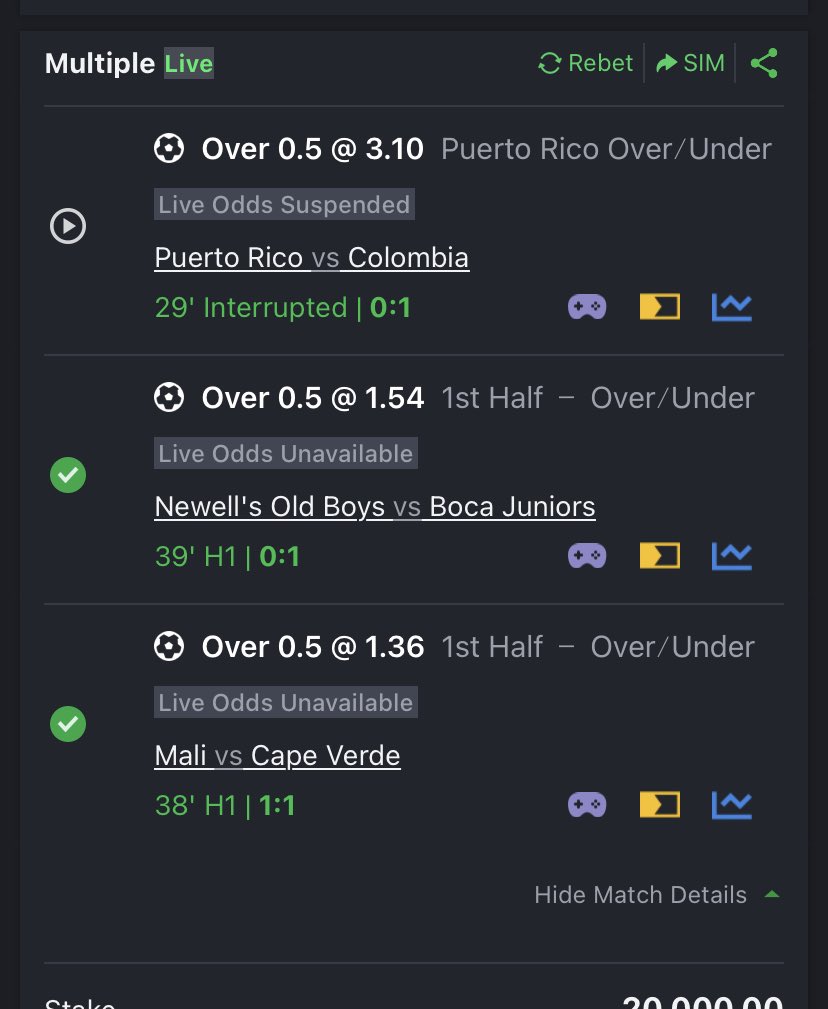Open yellow icon for Mali vs Cape Verde
This screenshot has height=1009, width=828.
pyautogui.click(x=659, y=805)
